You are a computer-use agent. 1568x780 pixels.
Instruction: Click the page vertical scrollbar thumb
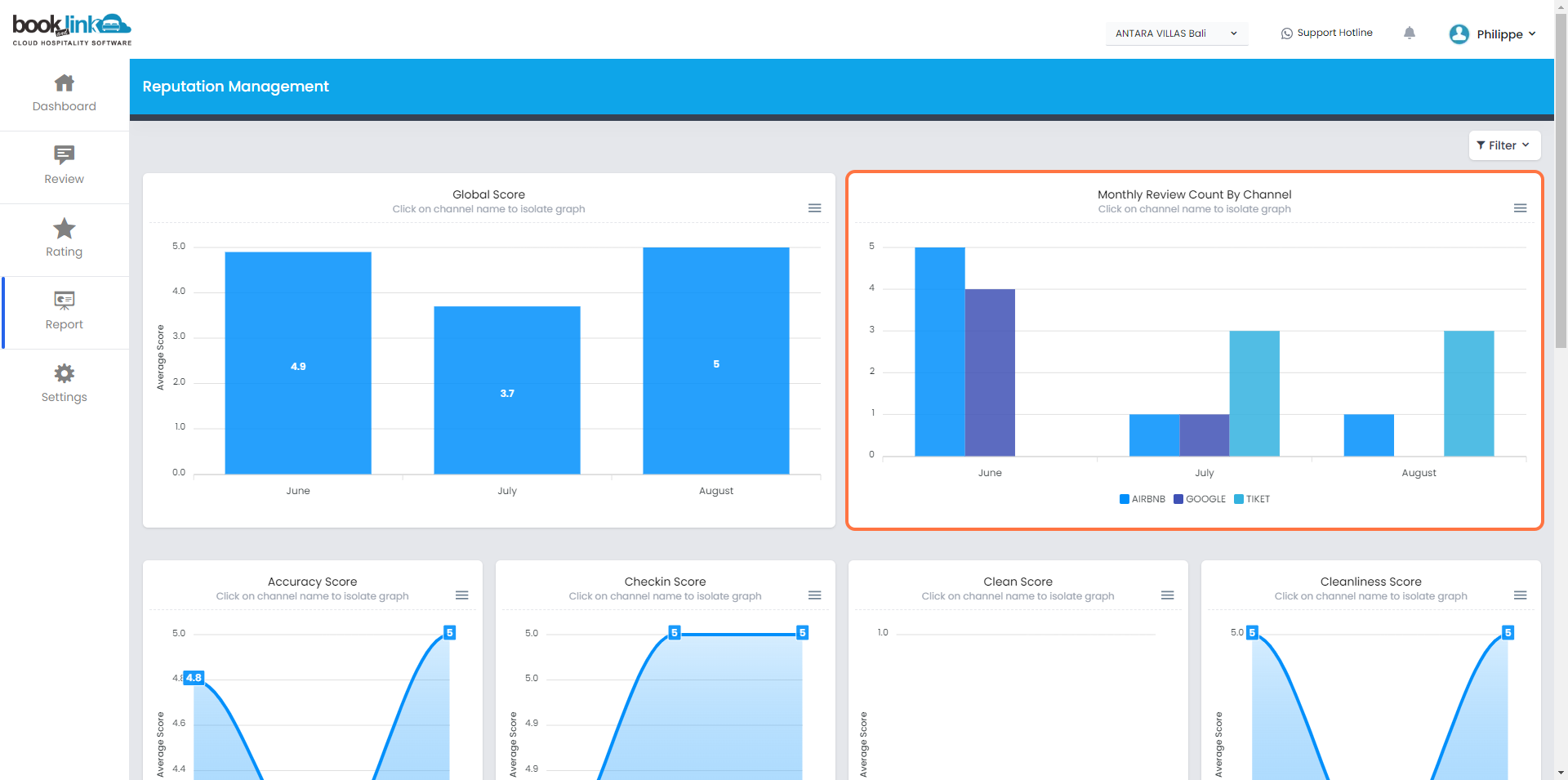pyautogui.click(x=1561, y=180)
